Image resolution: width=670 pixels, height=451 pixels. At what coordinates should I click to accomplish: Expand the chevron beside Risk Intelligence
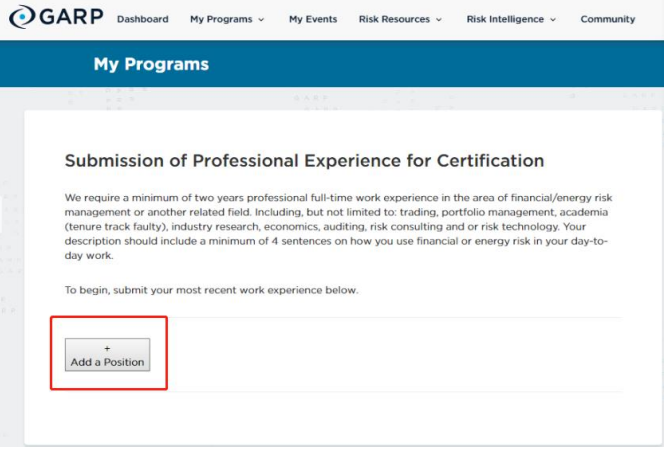click(x=553, y=20)
